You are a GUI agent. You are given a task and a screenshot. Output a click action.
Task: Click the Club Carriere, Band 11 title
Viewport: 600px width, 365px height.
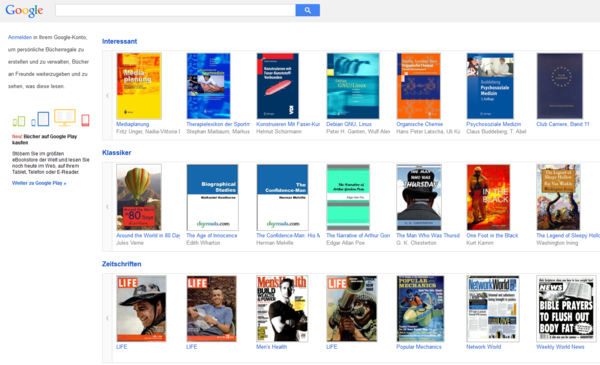[563, 124]
